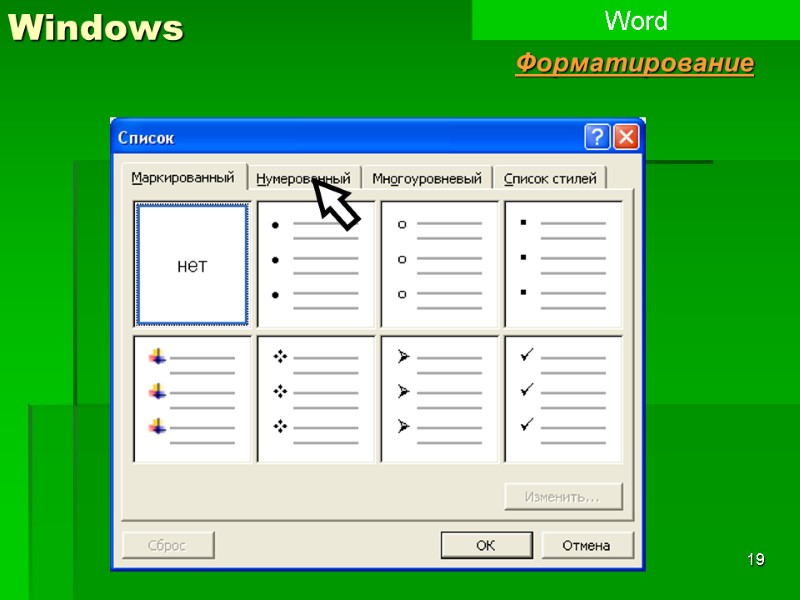Click the slide number 19

756,559
